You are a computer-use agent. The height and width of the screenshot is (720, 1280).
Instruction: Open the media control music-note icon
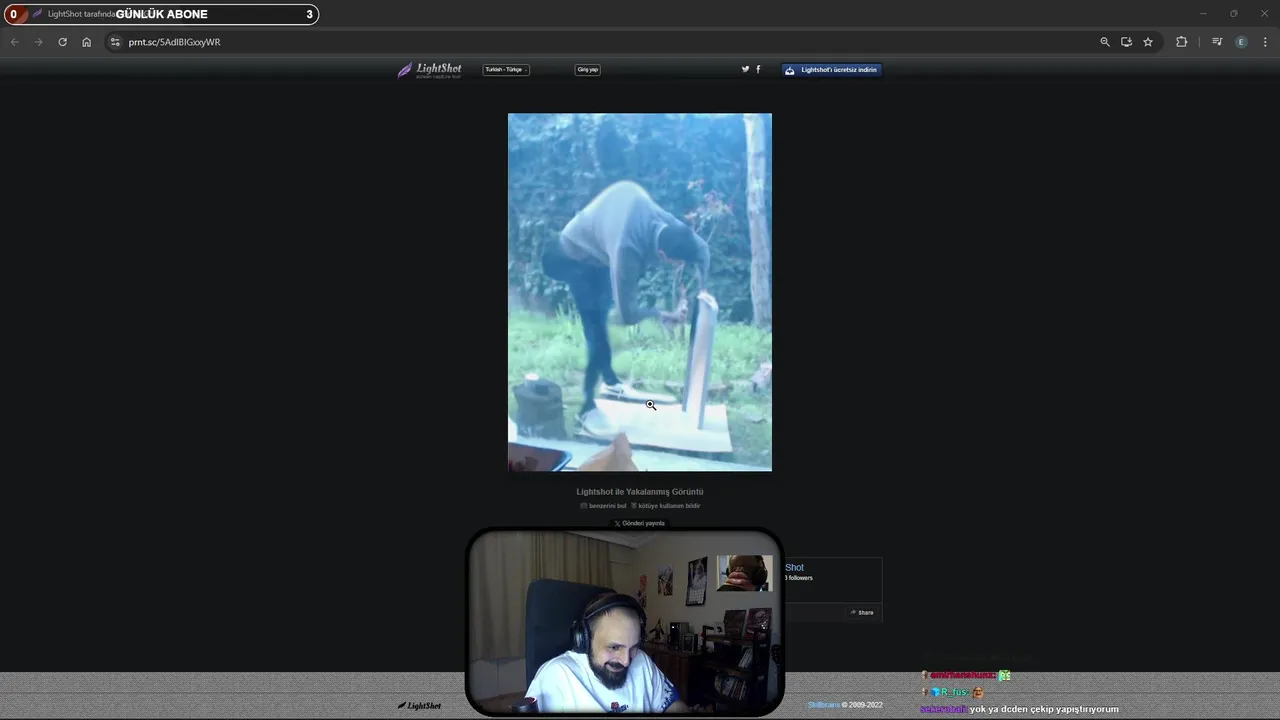pyautogui.click(x=1217, y=42)
